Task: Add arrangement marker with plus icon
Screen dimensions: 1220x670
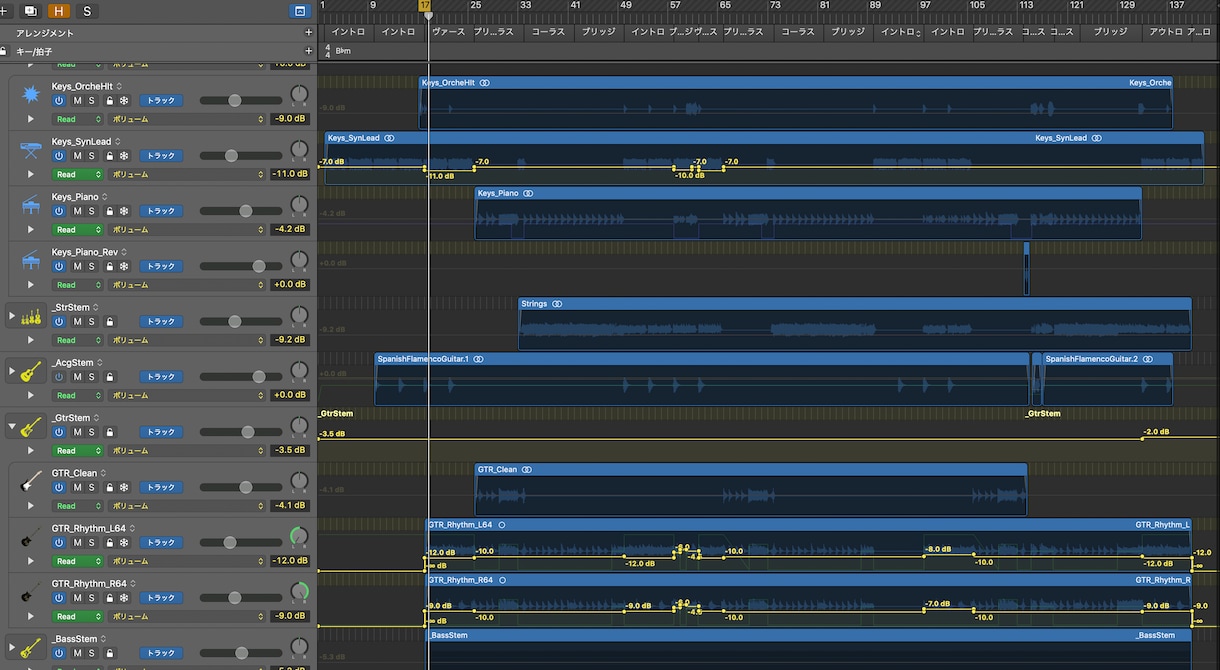Action: [308, 33]
